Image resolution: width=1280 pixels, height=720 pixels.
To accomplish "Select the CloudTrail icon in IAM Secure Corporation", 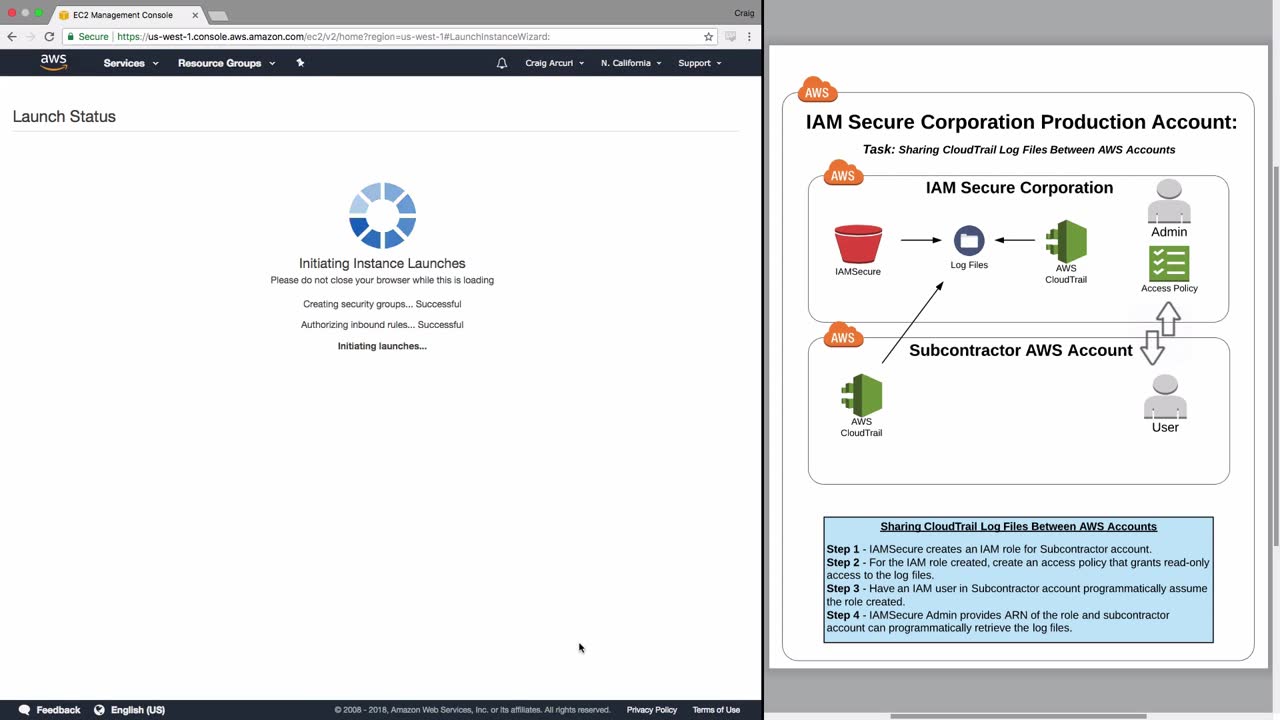I will [x=1066, y=241].
